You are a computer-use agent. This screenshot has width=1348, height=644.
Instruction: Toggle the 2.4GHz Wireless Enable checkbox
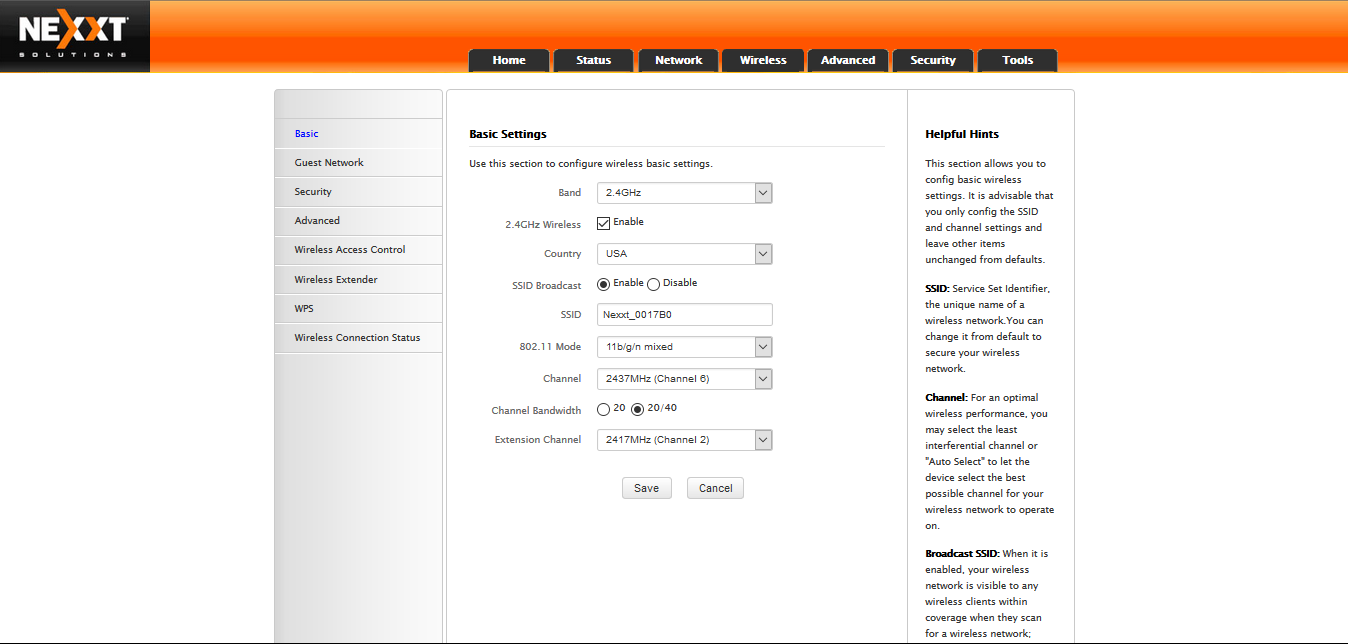pos(603,223)
